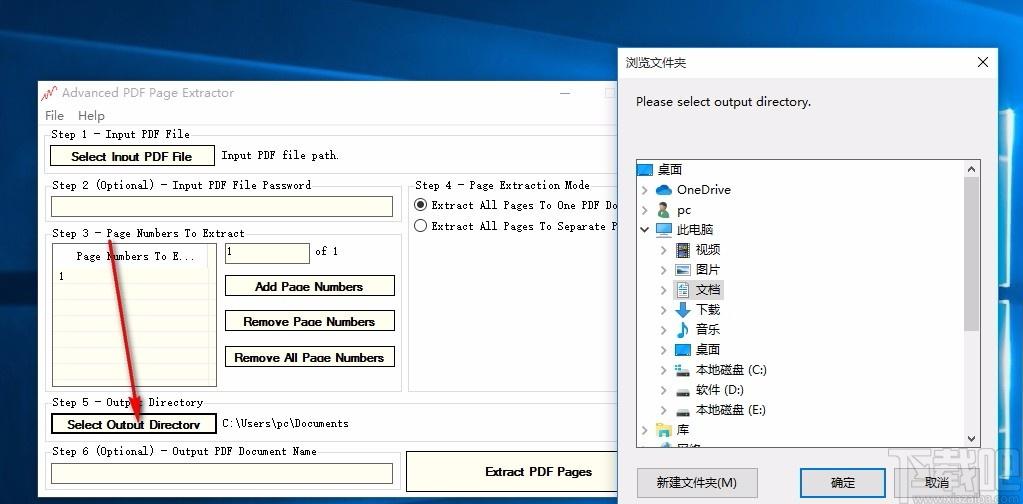Click the 此电脑 computer icon
This screenshot has width=1023, height=504.
click(x=664, y=230)
